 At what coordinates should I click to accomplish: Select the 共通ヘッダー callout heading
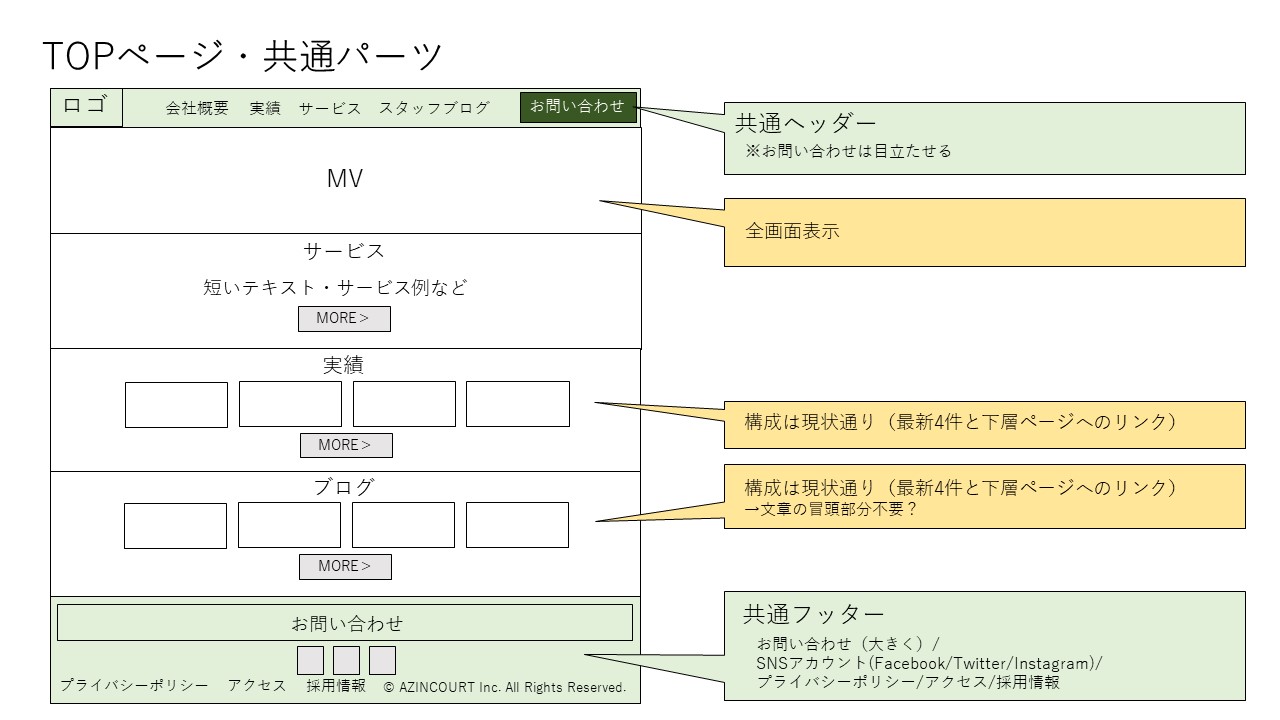pyautogui.click(x=806, y=123)
